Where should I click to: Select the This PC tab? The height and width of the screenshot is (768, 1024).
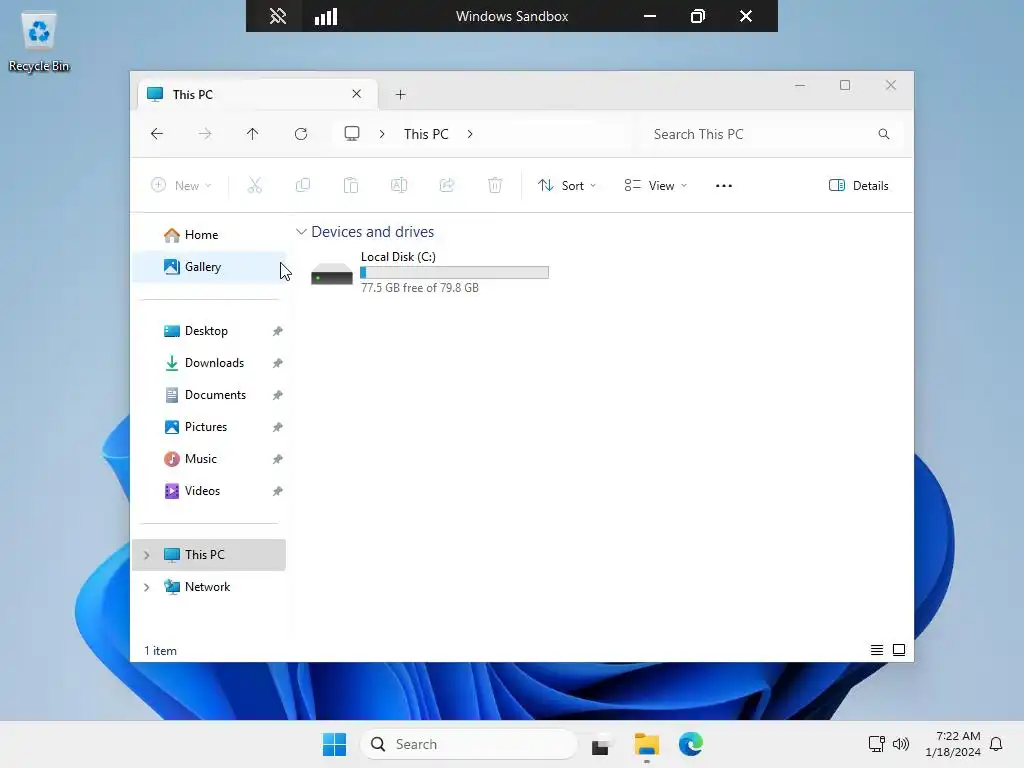click(x=257, y=94)
